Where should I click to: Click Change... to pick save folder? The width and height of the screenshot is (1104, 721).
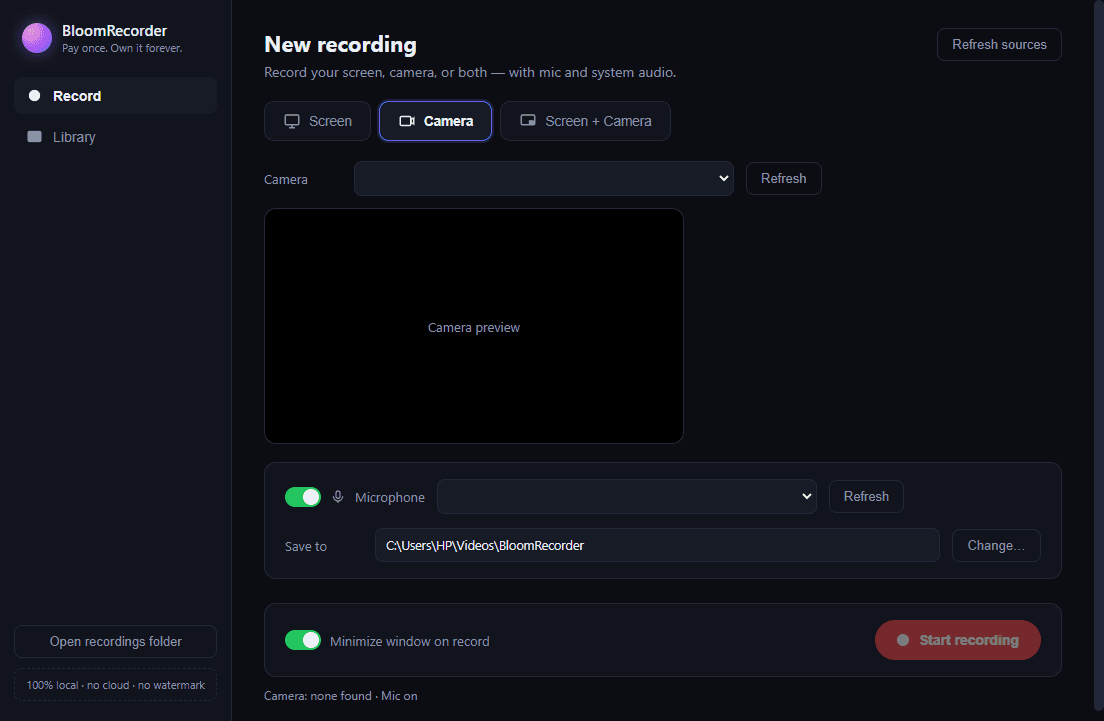pyautogui.click(x=996, y=546)
